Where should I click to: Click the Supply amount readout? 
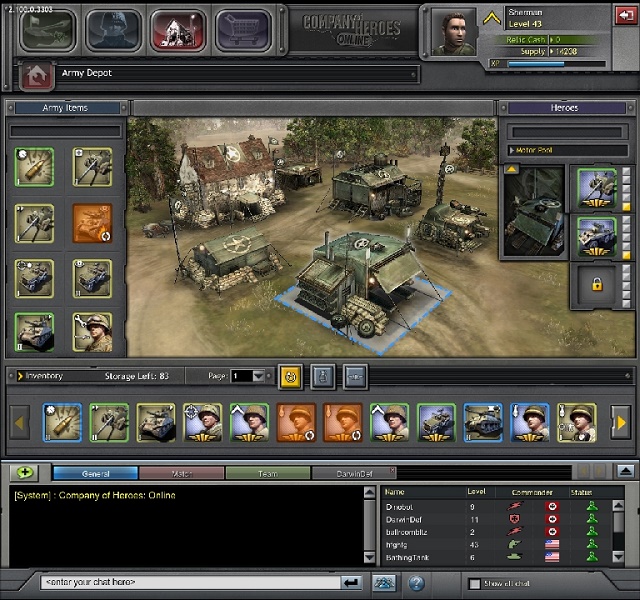pyautogui.click(x=566, y=51)
